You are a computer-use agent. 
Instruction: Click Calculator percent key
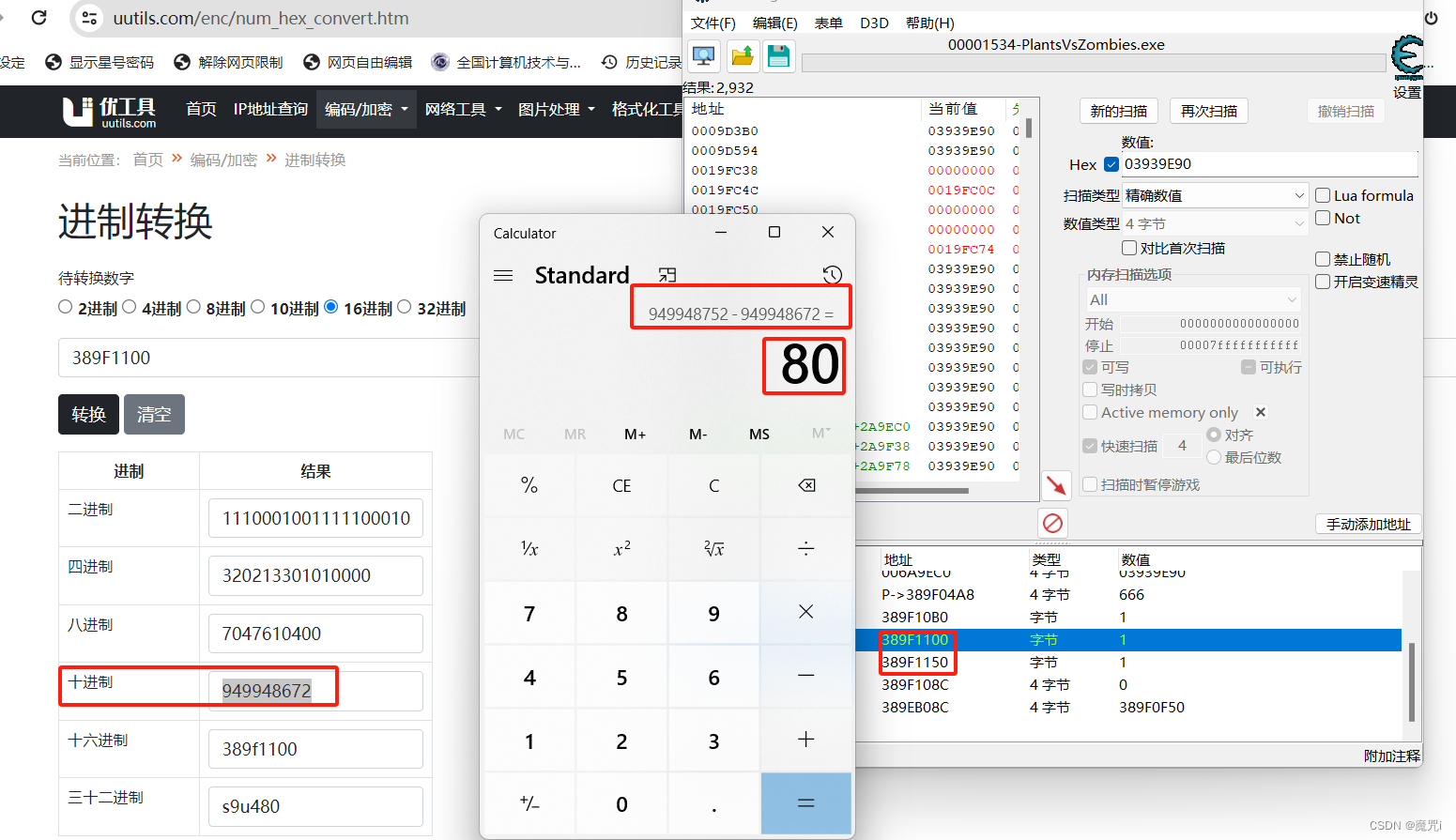(x=529, y=485)
